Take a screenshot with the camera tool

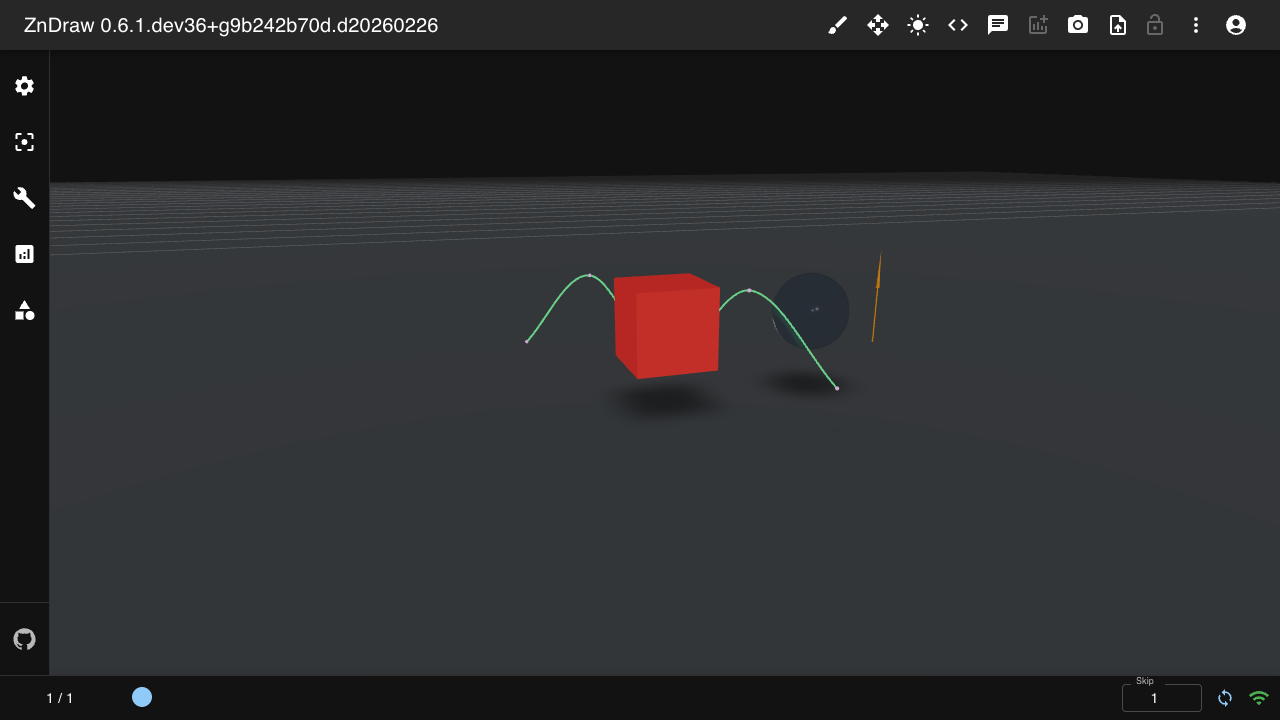pyautogui.click(x=1077, y=25)
